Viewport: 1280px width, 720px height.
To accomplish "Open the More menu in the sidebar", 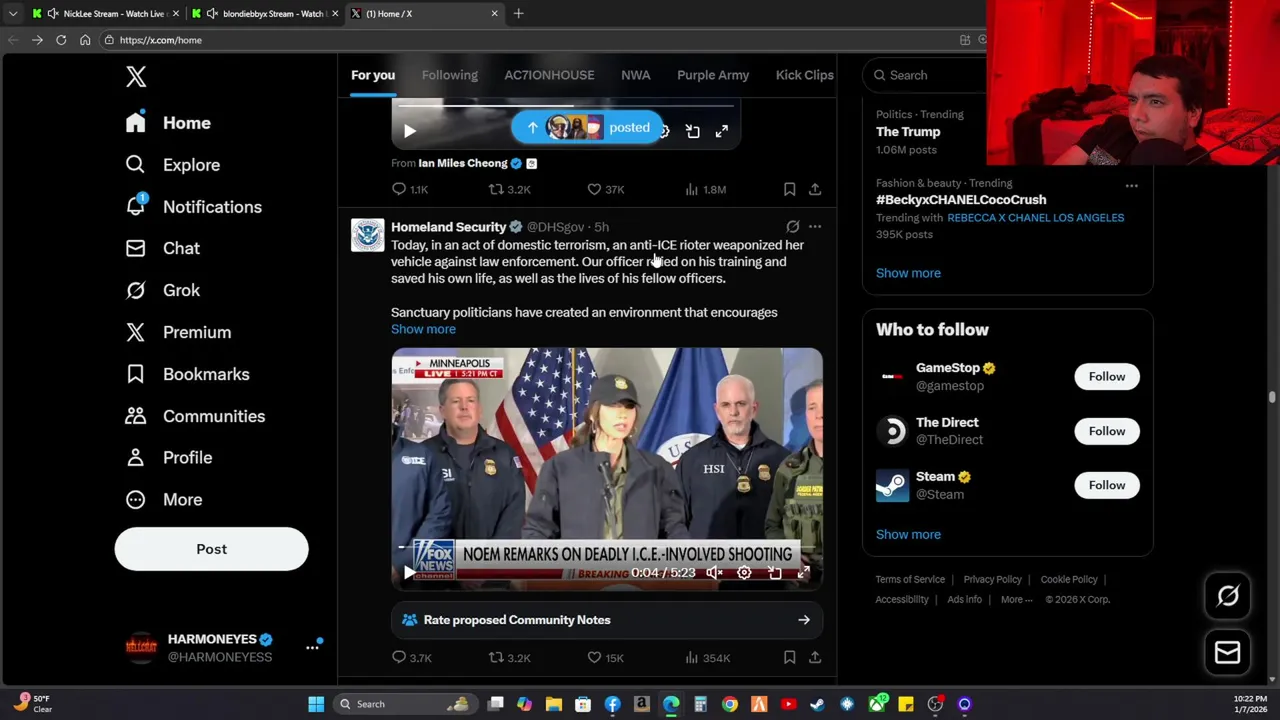I will pos(163,499).
